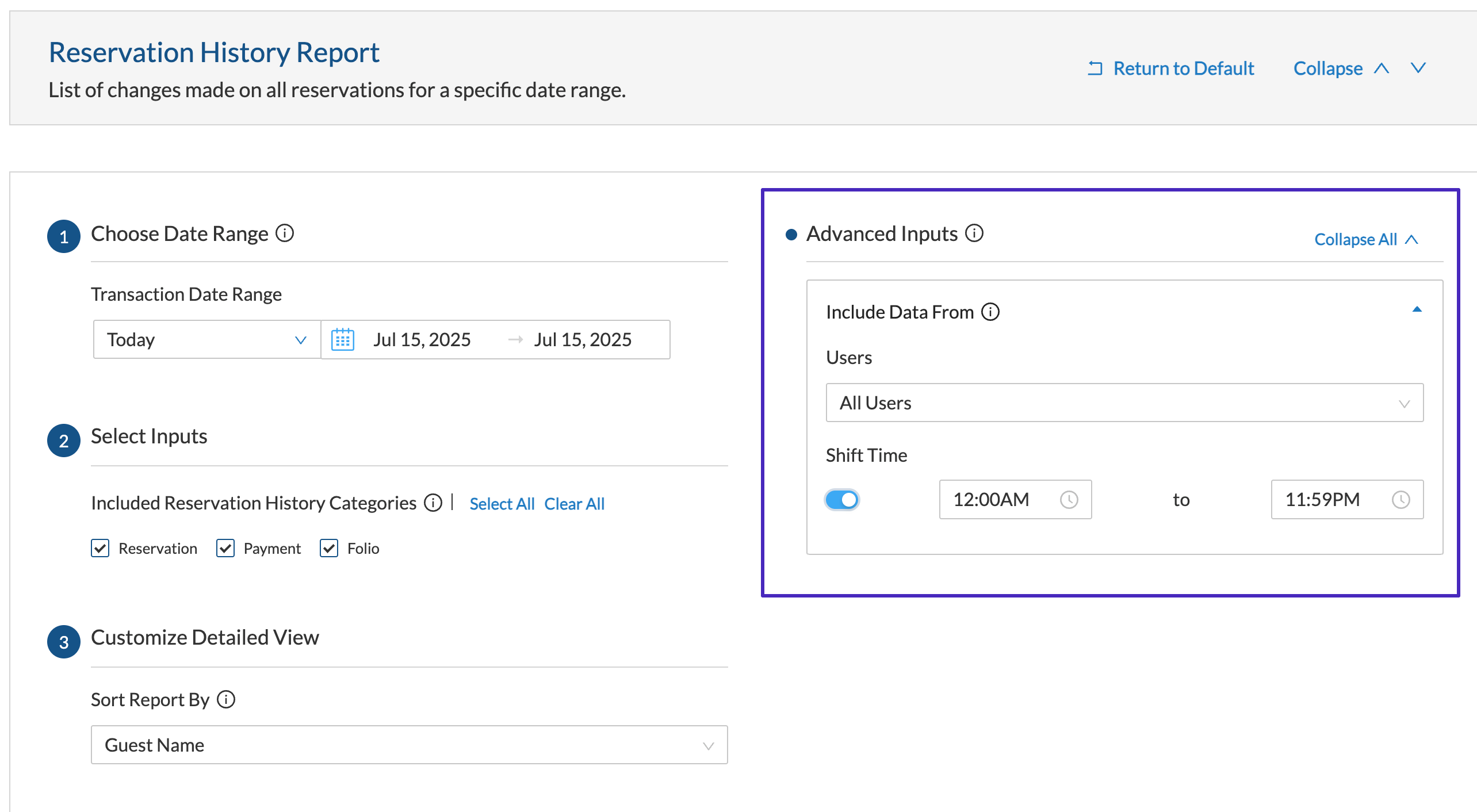Open the Guest Name sort dropdown
Viewport: 1477px width, 812px height.
click(x=409, y=745)
